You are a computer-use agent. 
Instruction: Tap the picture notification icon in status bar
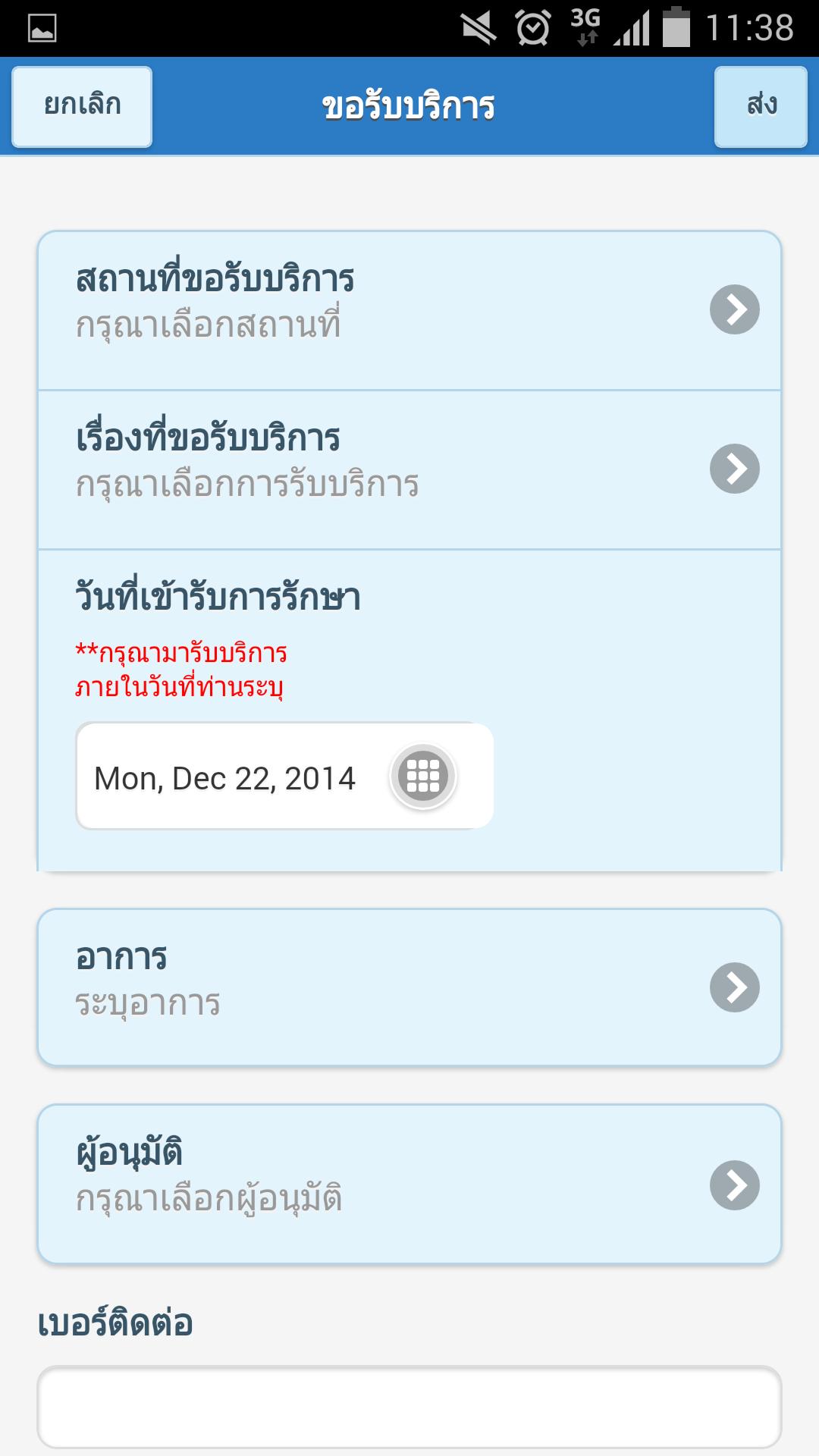tap(42, 29)
